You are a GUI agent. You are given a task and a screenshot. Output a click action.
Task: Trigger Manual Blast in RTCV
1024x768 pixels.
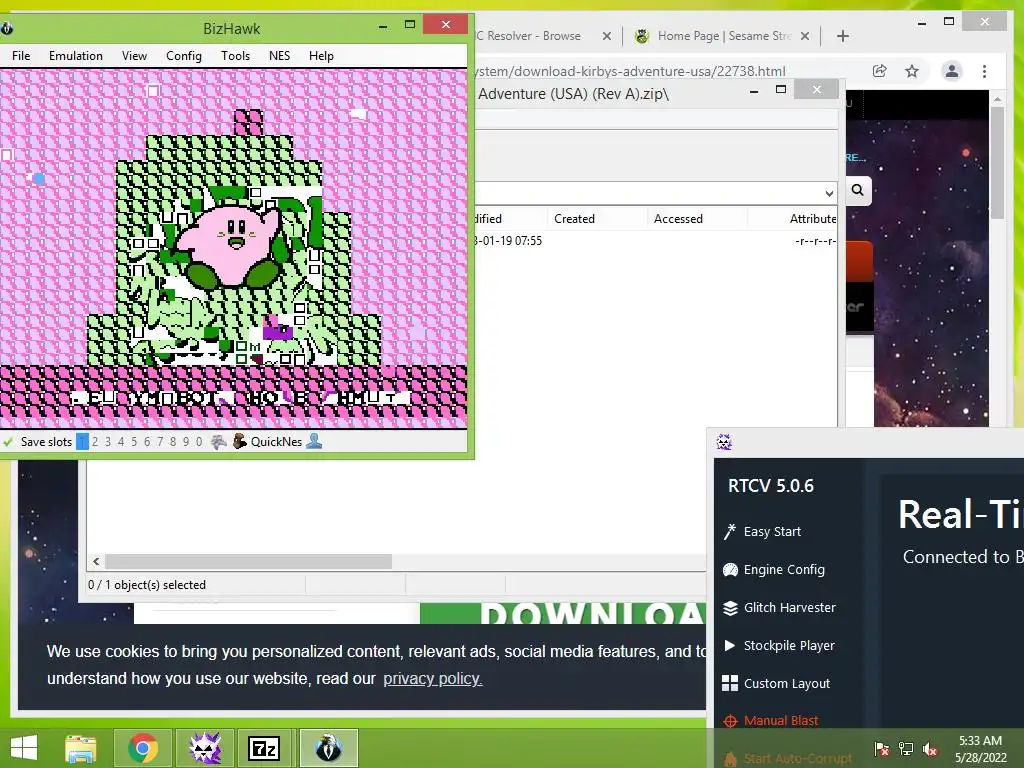pos(781,720)
